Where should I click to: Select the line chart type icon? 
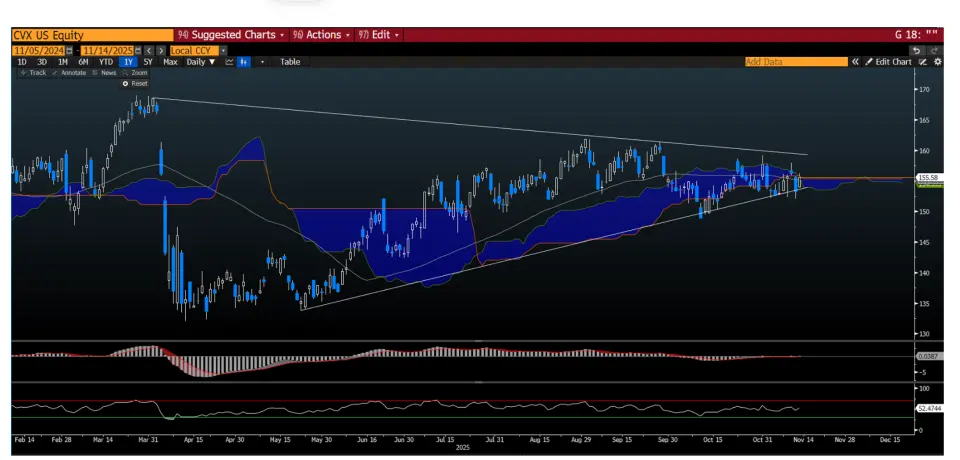[x=230, y=62]
